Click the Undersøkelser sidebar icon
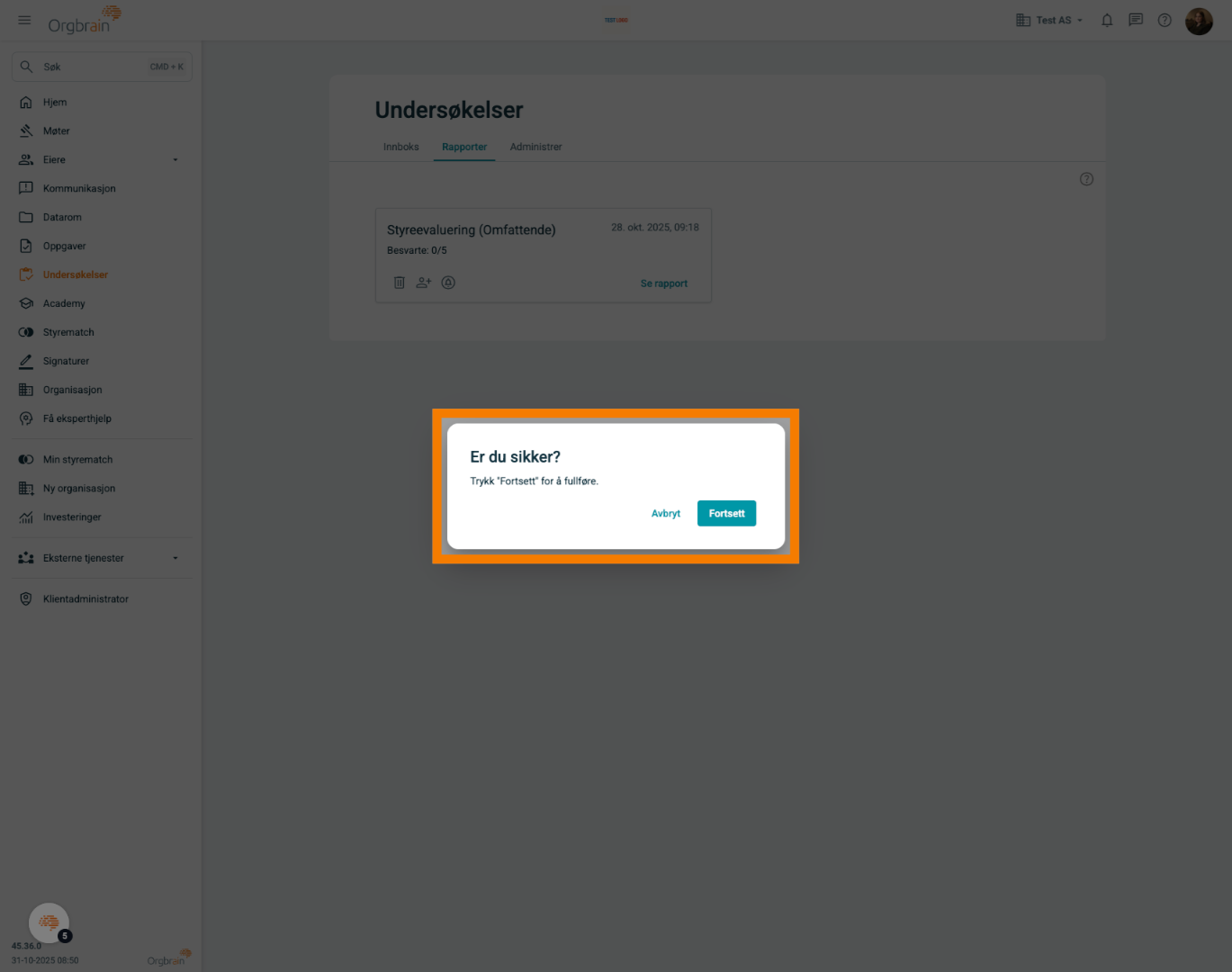1232x972 pixels. 26,275
